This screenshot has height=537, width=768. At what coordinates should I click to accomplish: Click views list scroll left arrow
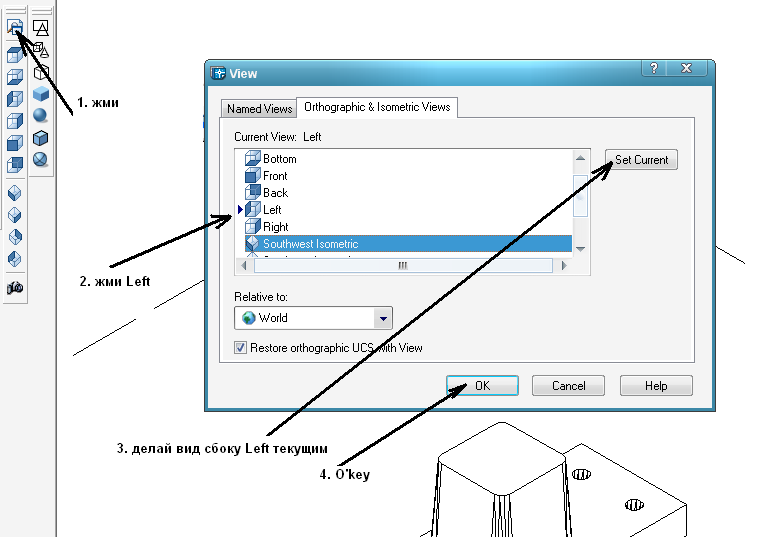[x=244, y=266]
